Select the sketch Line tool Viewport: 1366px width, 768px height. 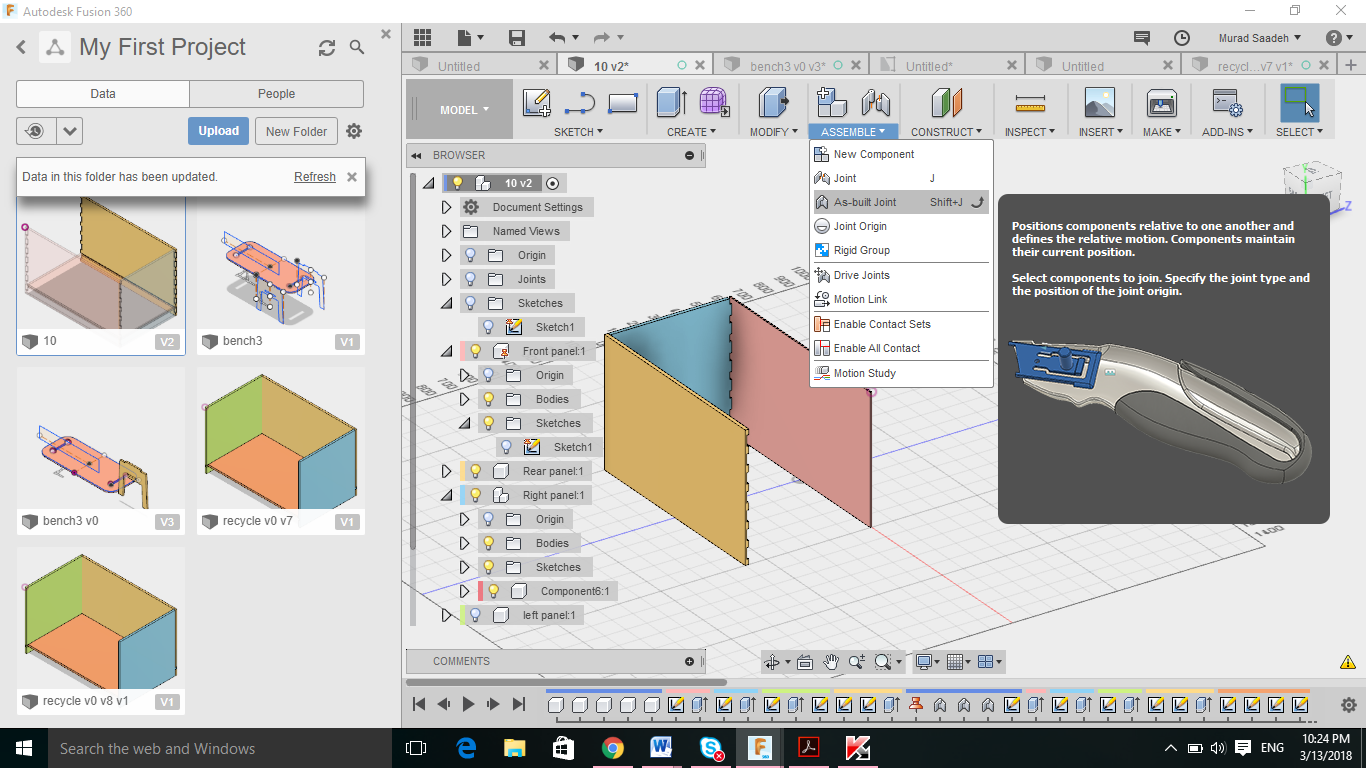(x=580, y=103)
